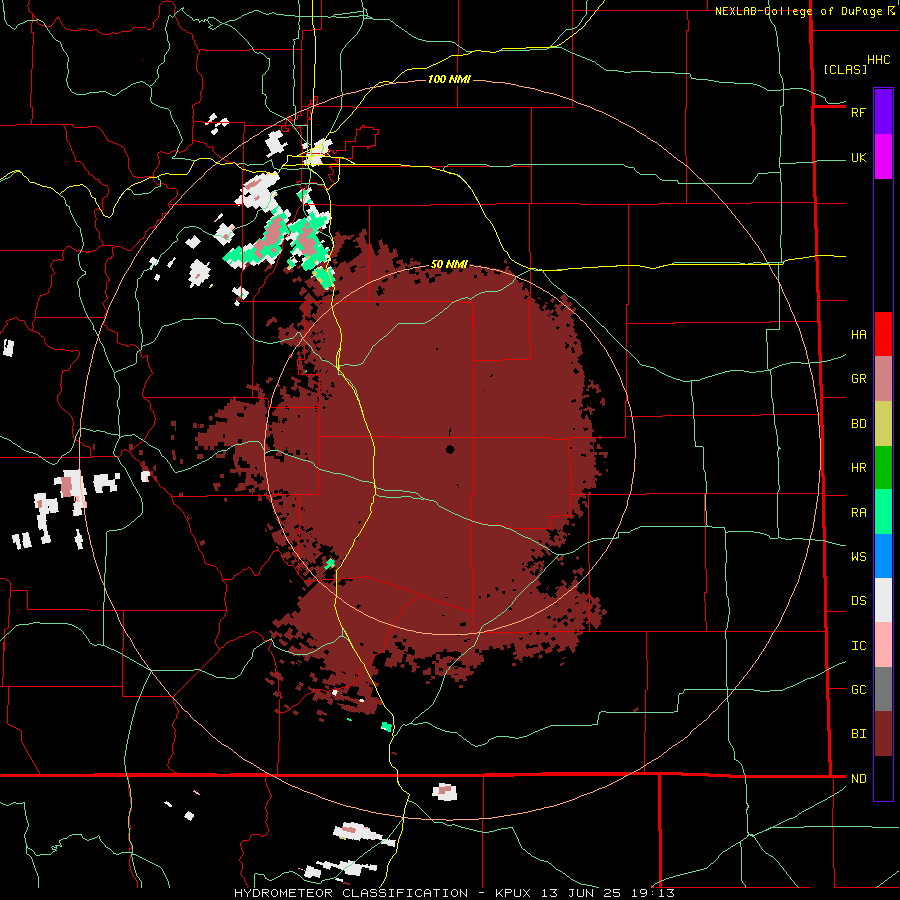Click the white DS legend color swatch
Viewport: 900px width, 900px height.
tap(883, 600)
